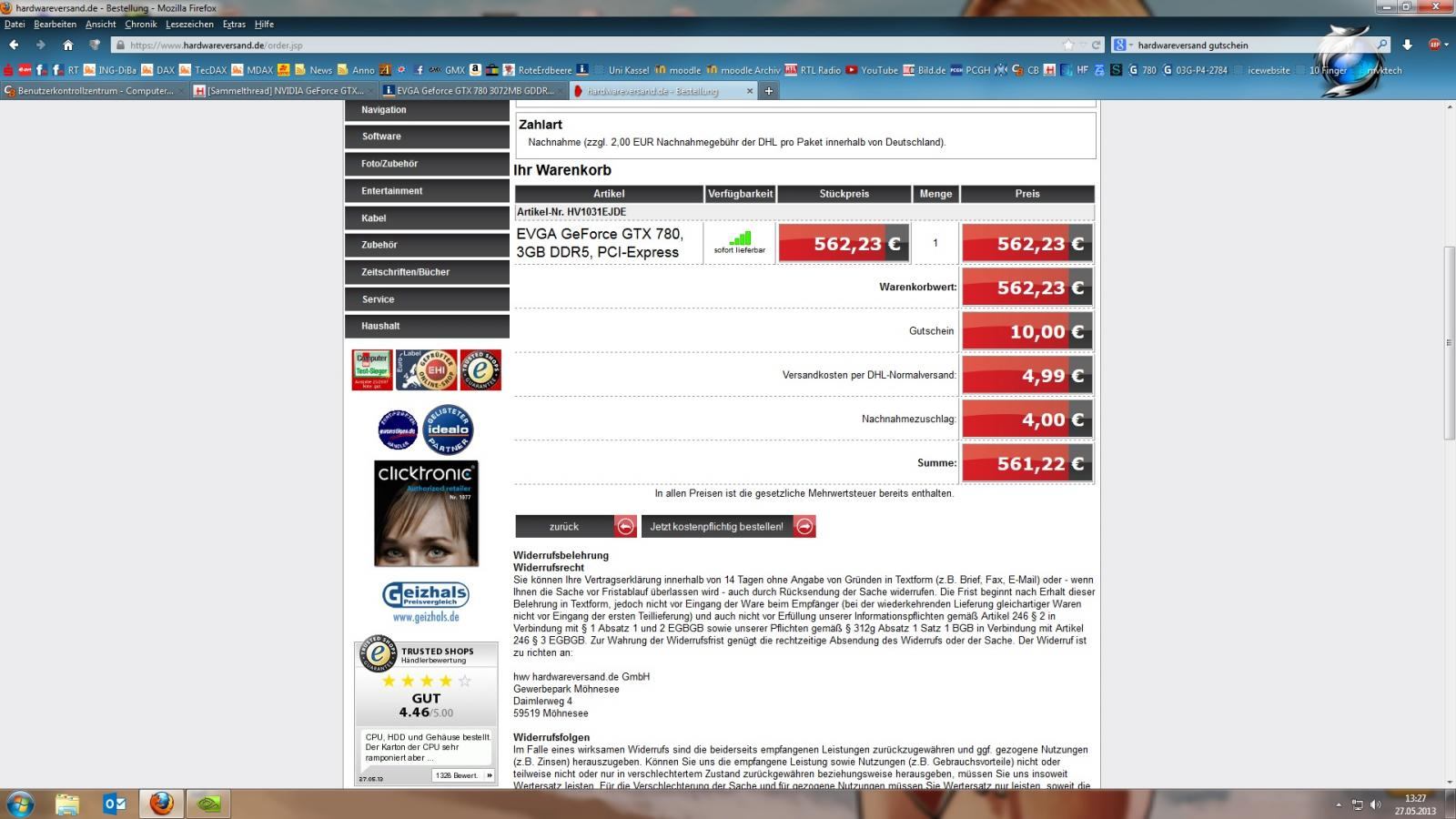Open the Datei menu

click(x=15, y=25)
